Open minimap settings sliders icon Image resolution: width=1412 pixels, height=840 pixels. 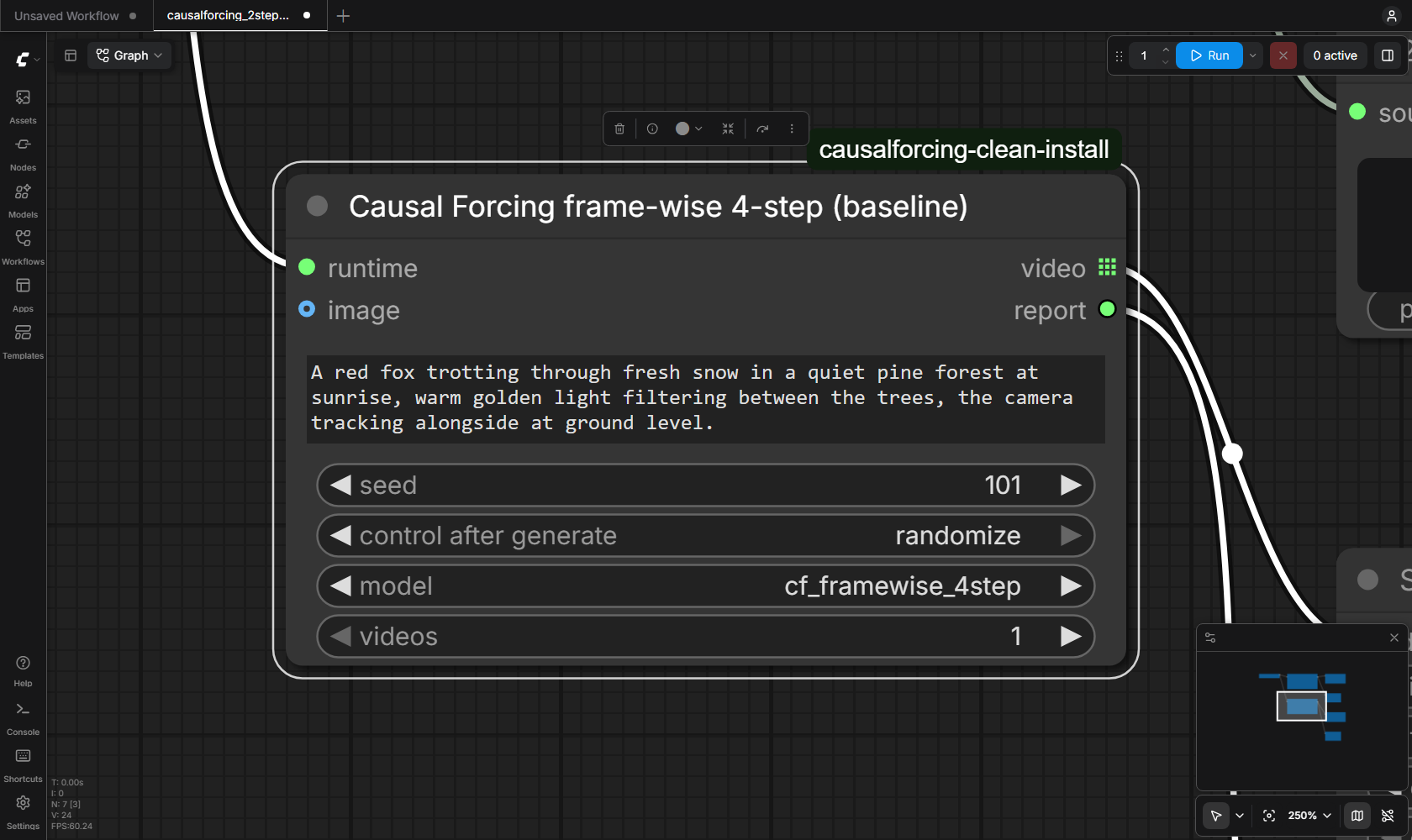pos(1210,638)
